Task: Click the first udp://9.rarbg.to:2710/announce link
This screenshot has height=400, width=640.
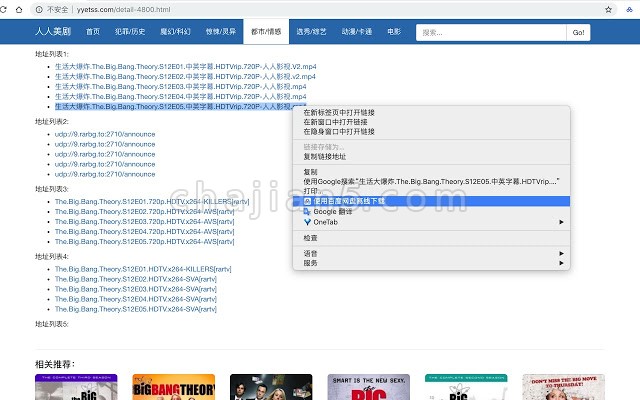Action: tap(105, 134)
